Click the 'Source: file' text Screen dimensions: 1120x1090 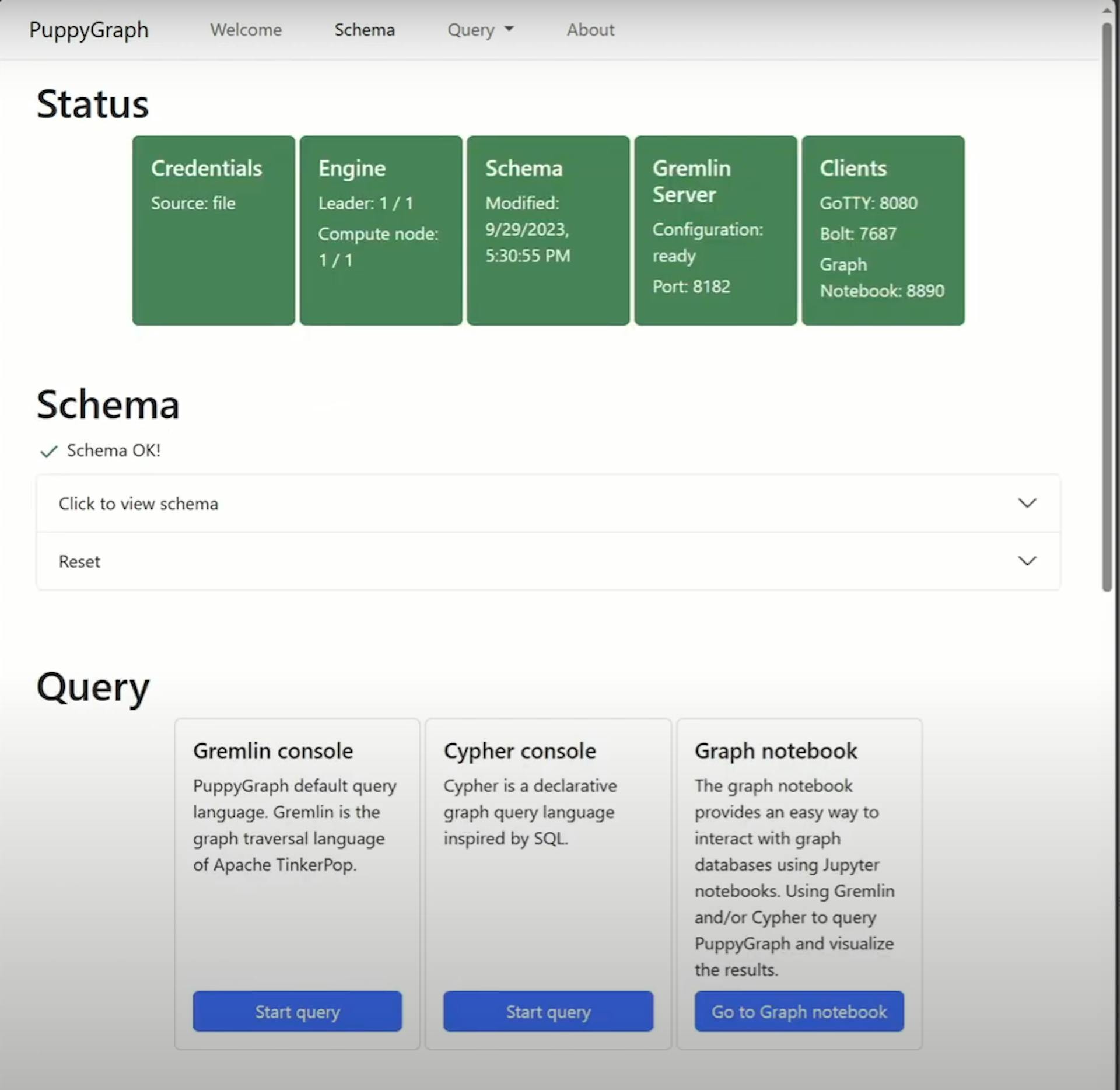pos(193,203)
